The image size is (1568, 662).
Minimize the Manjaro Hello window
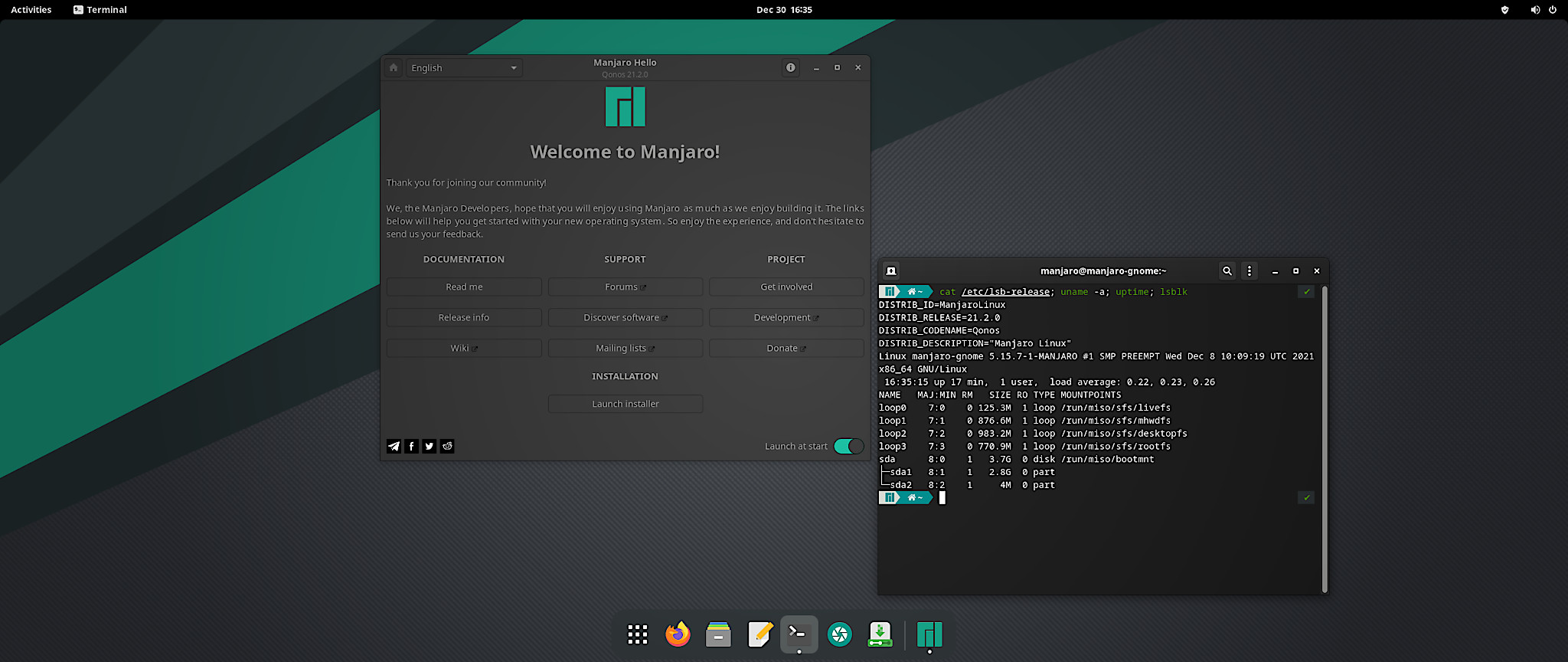[x=816, y=67]
